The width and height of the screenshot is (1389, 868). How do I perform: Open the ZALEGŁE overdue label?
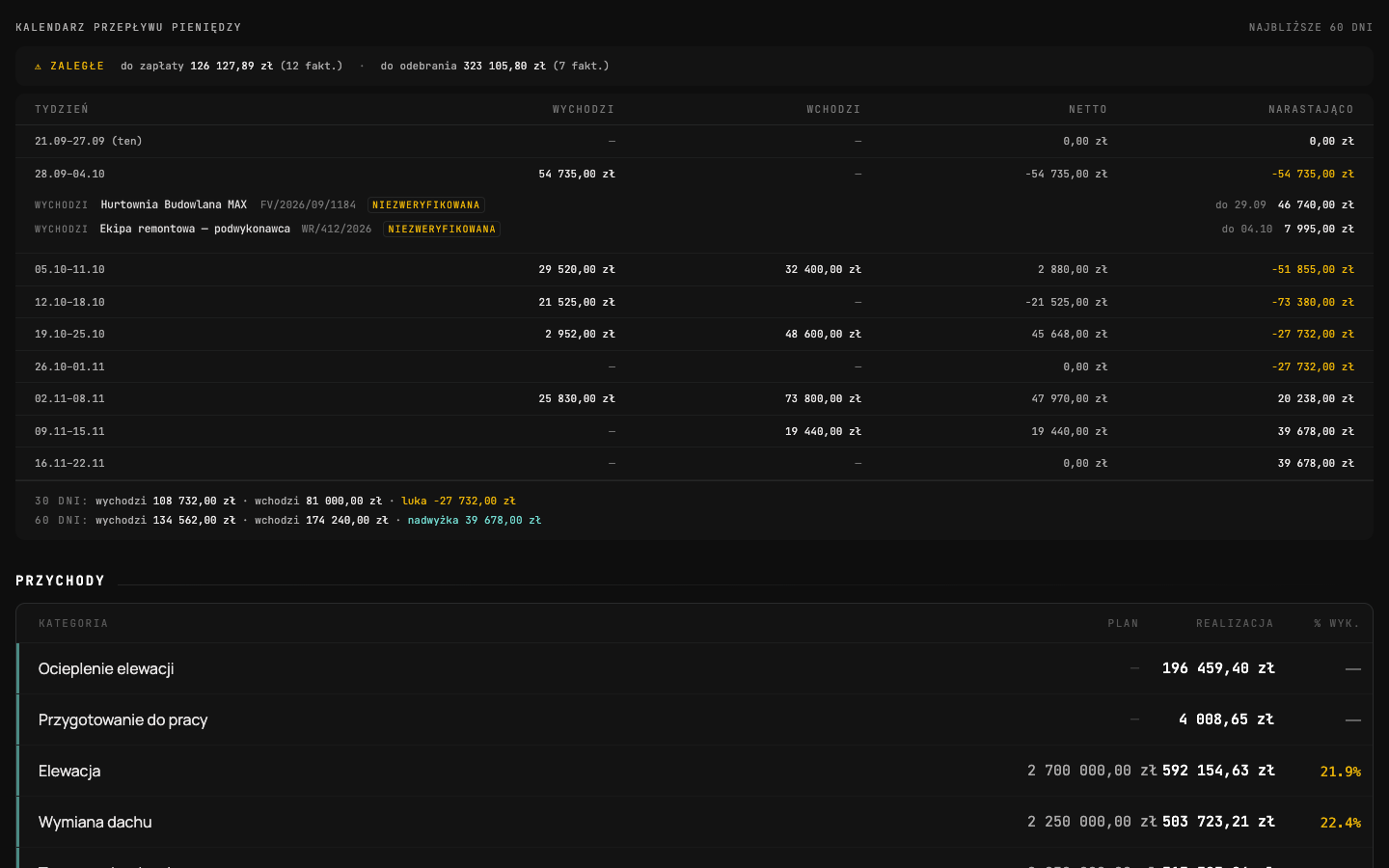point(77,67)
